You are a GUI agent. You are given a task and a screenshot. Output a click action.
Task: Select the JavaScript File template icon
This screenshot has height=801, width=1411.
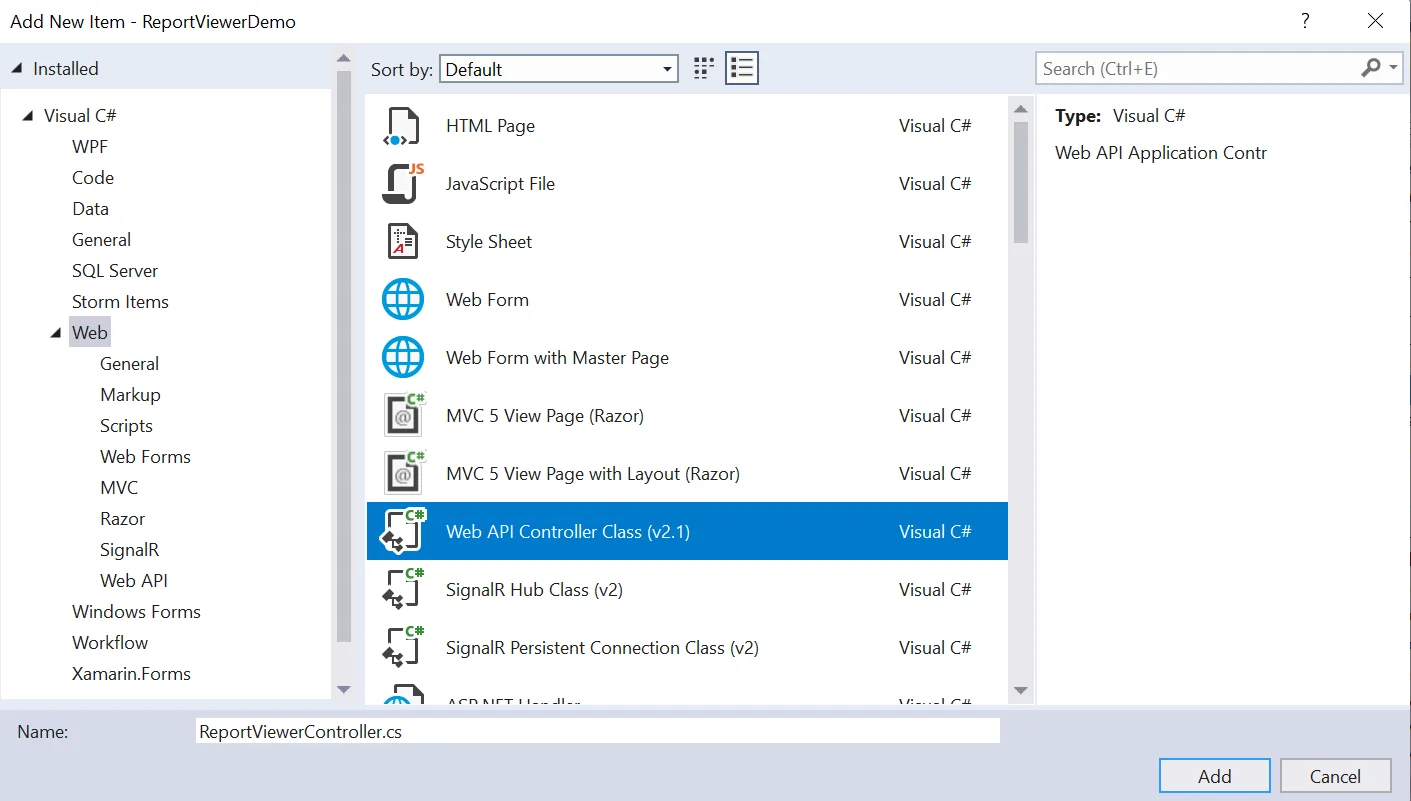(x=403, y=184)
